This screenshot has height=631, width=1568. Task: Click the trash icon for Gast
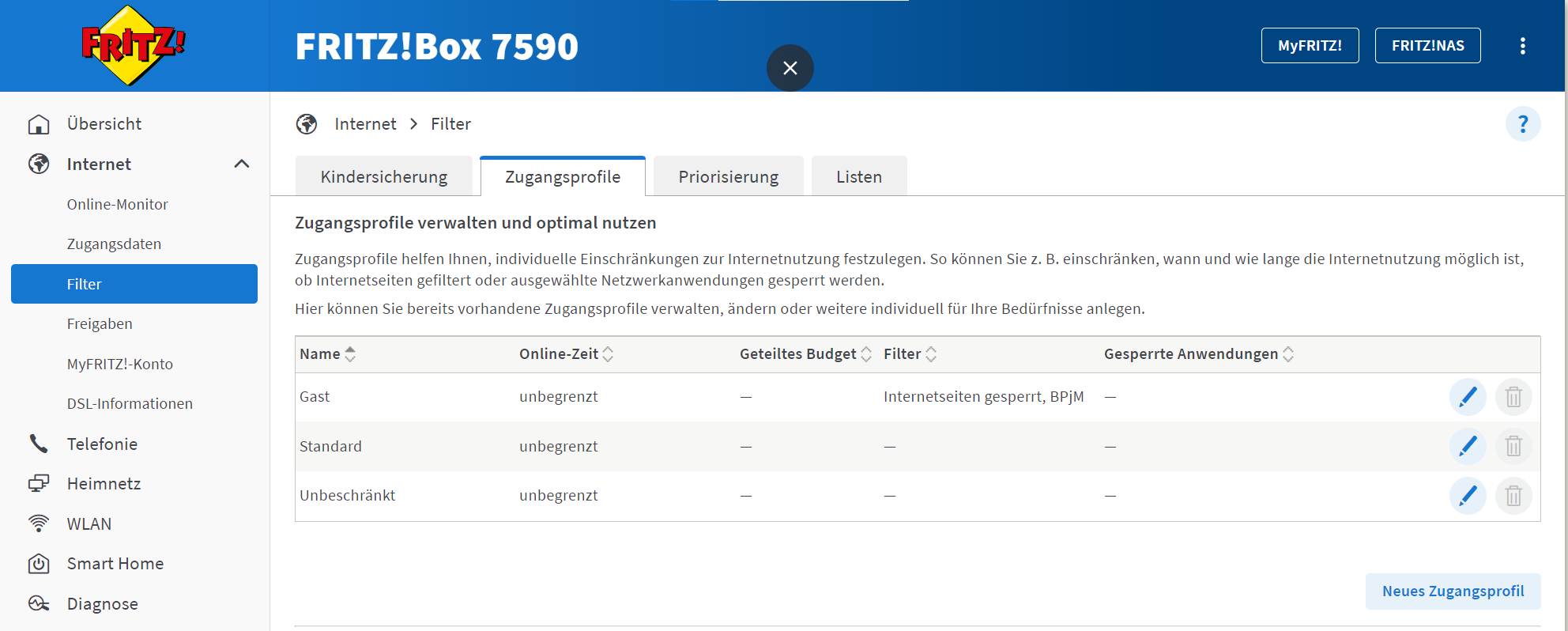(x=1513, y=397)
